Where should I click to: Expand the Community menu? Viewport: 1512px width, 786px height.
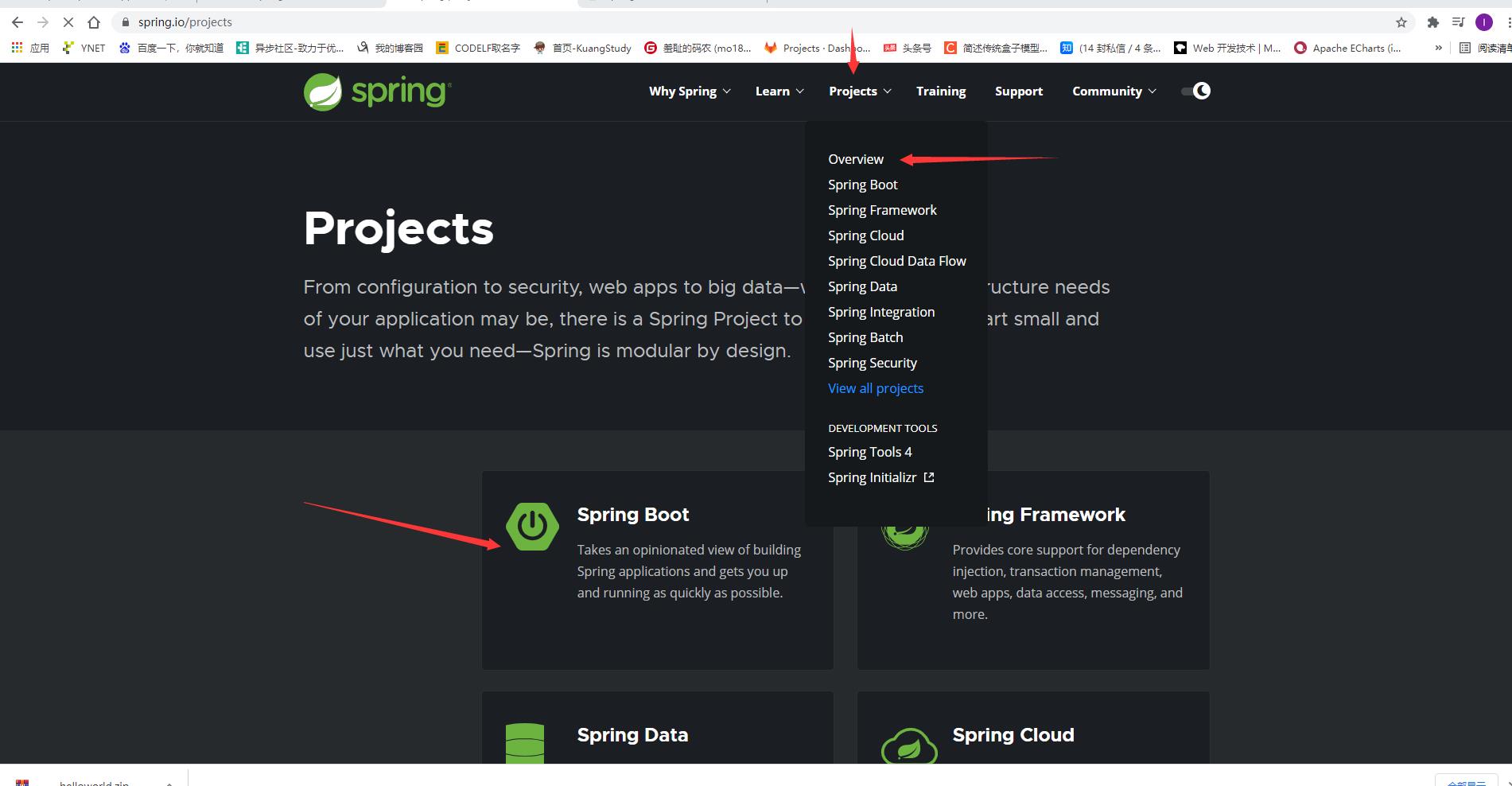(1114, 91)
